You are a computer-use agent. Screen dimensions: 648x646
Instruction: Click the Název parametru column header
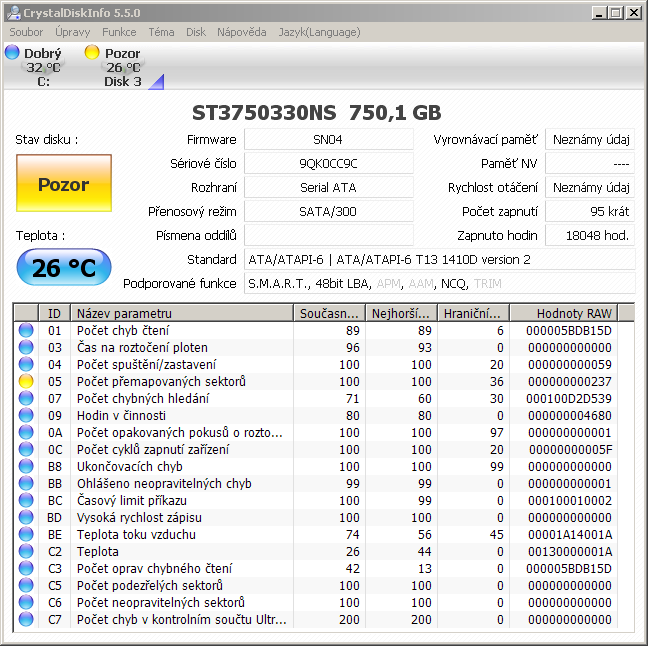[x=182, y=313]
